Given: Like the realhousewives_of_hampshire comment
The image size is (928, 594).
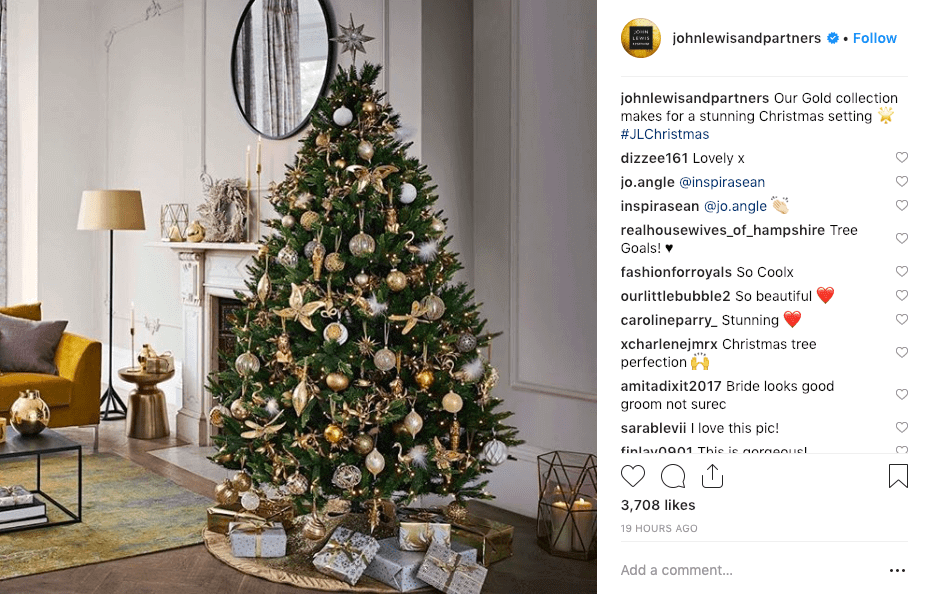Looking at the screenshot, I should tap(901, 238).
